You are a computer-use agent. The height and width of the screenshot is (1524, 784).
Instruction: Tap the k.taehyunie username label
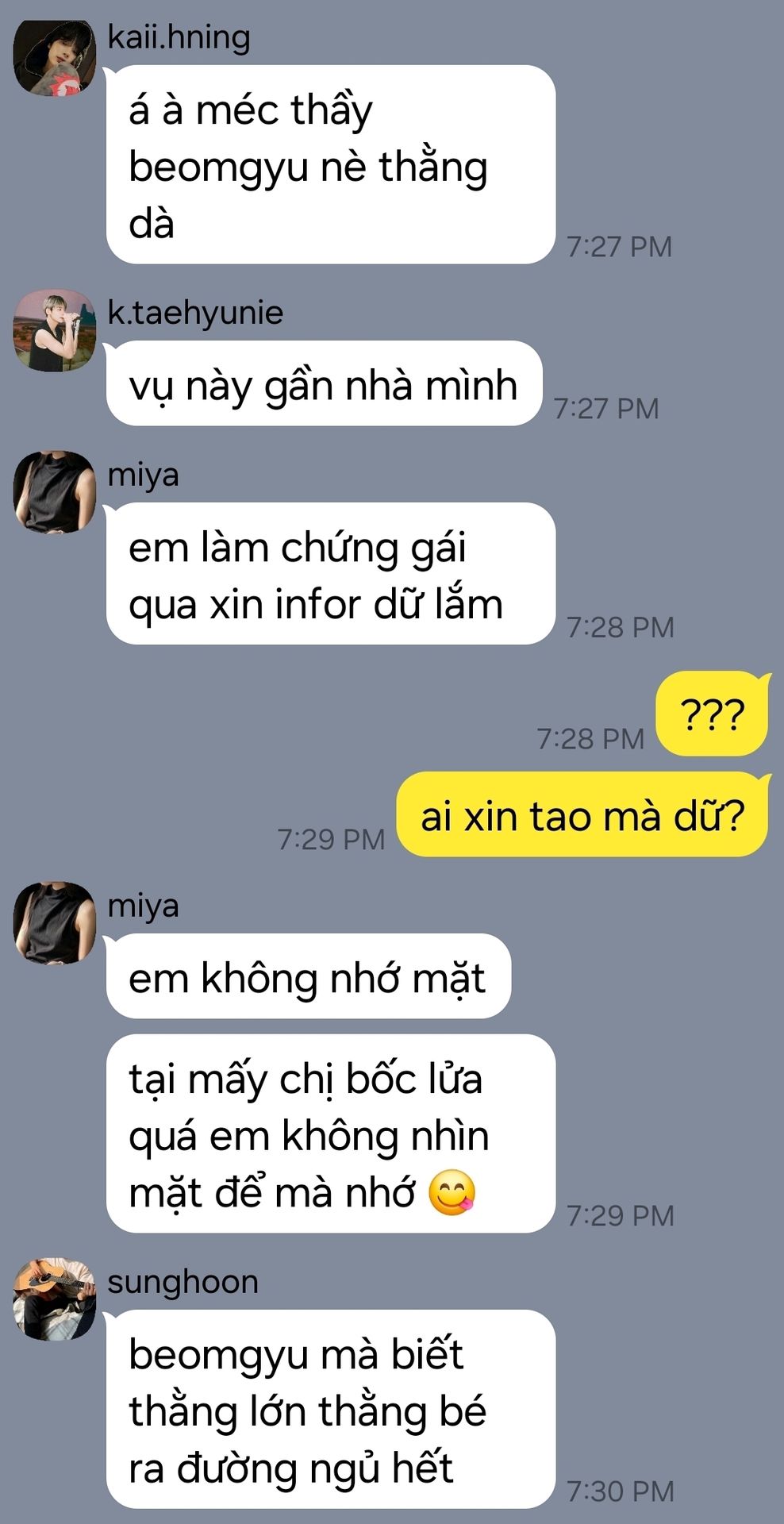pos(195,313)
